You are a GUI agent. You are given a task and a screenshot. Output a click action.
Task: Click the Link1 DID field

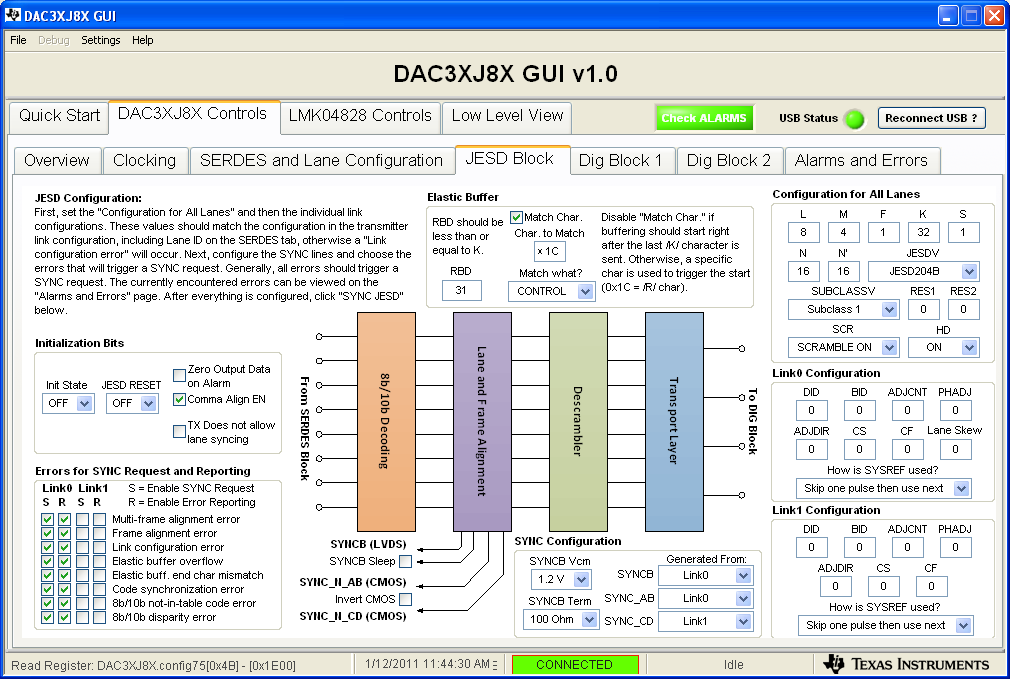click(x=811, y=548)
